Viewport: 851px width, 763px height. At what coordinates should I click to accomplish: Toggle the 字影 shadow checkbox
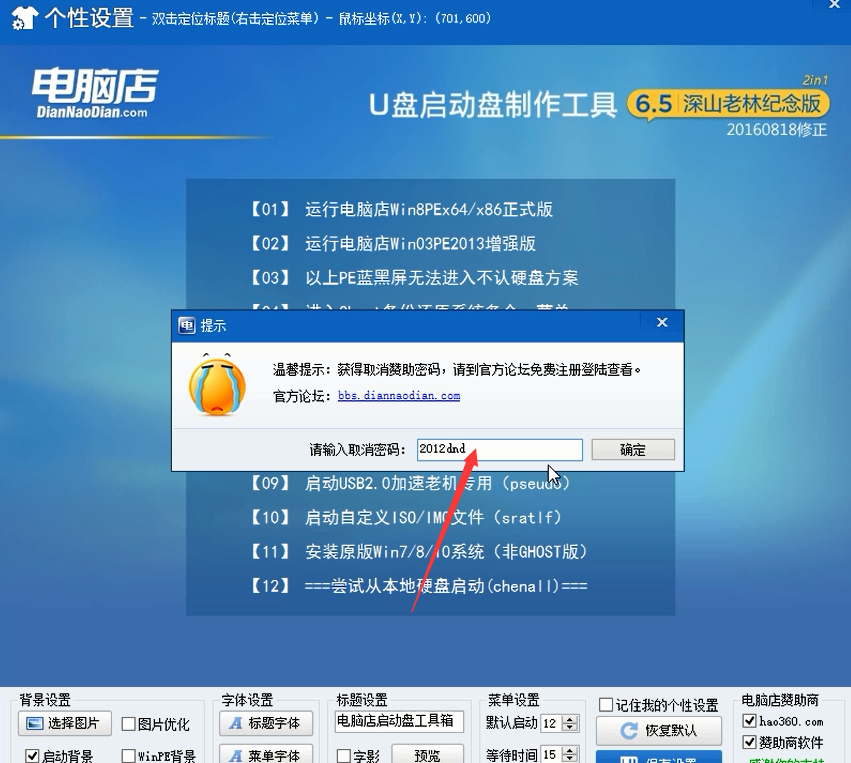[344, 755]
